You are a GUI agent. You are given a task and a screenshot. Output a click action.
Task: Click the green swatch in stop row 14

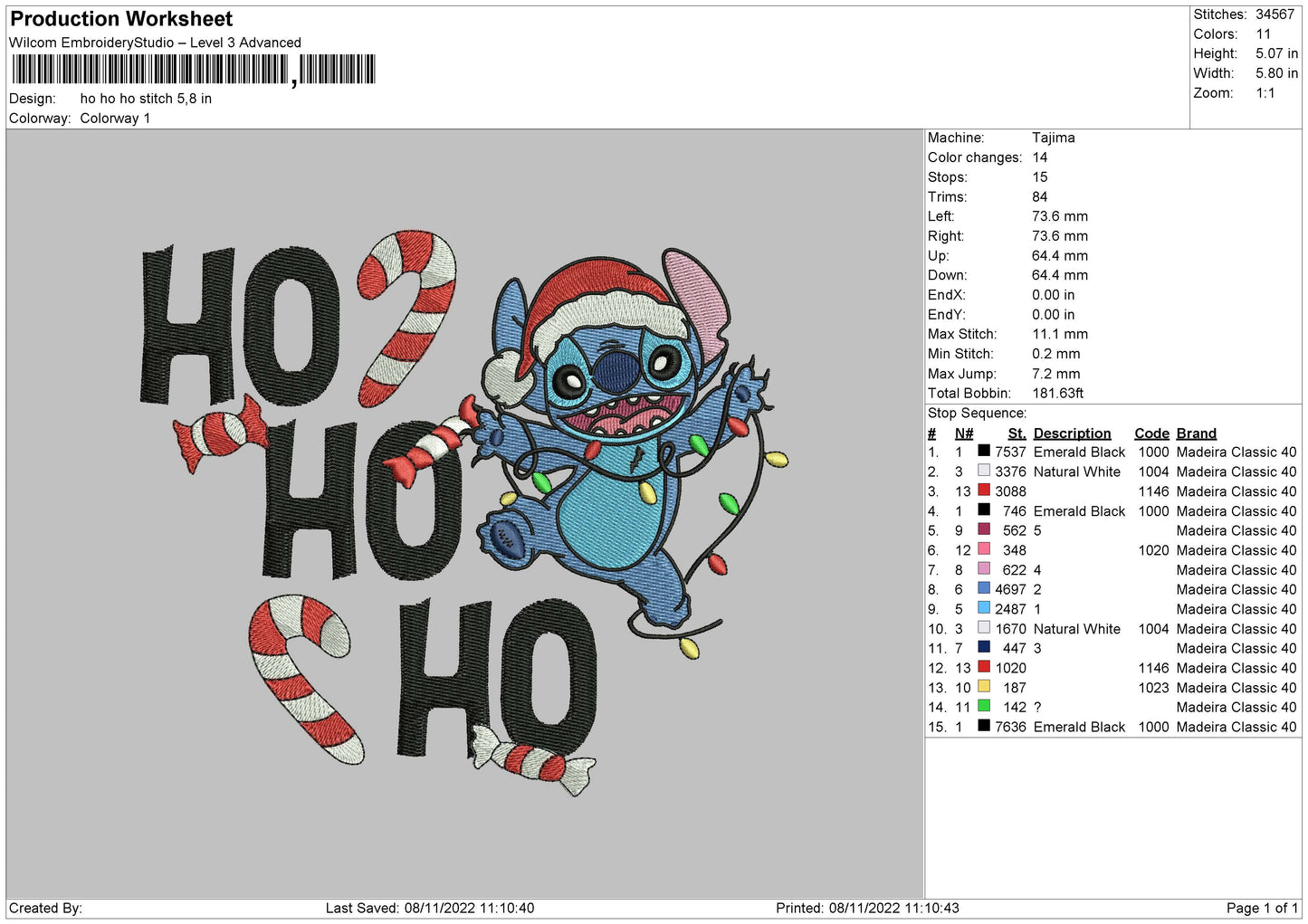pos(983,706)
